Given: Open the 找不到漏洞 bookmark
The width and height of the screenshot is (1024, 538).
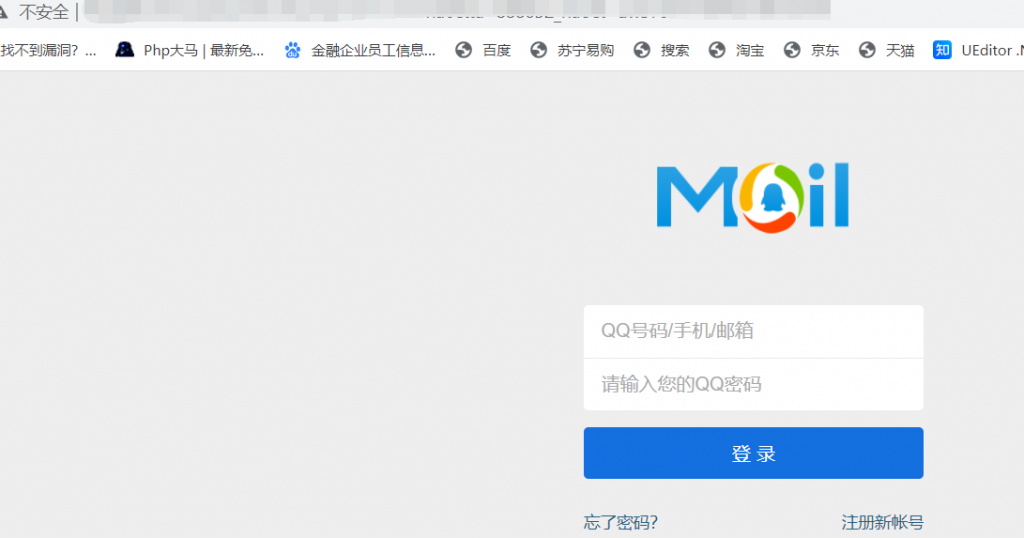Looking at the screenshot, I should (x=48, y=50).
